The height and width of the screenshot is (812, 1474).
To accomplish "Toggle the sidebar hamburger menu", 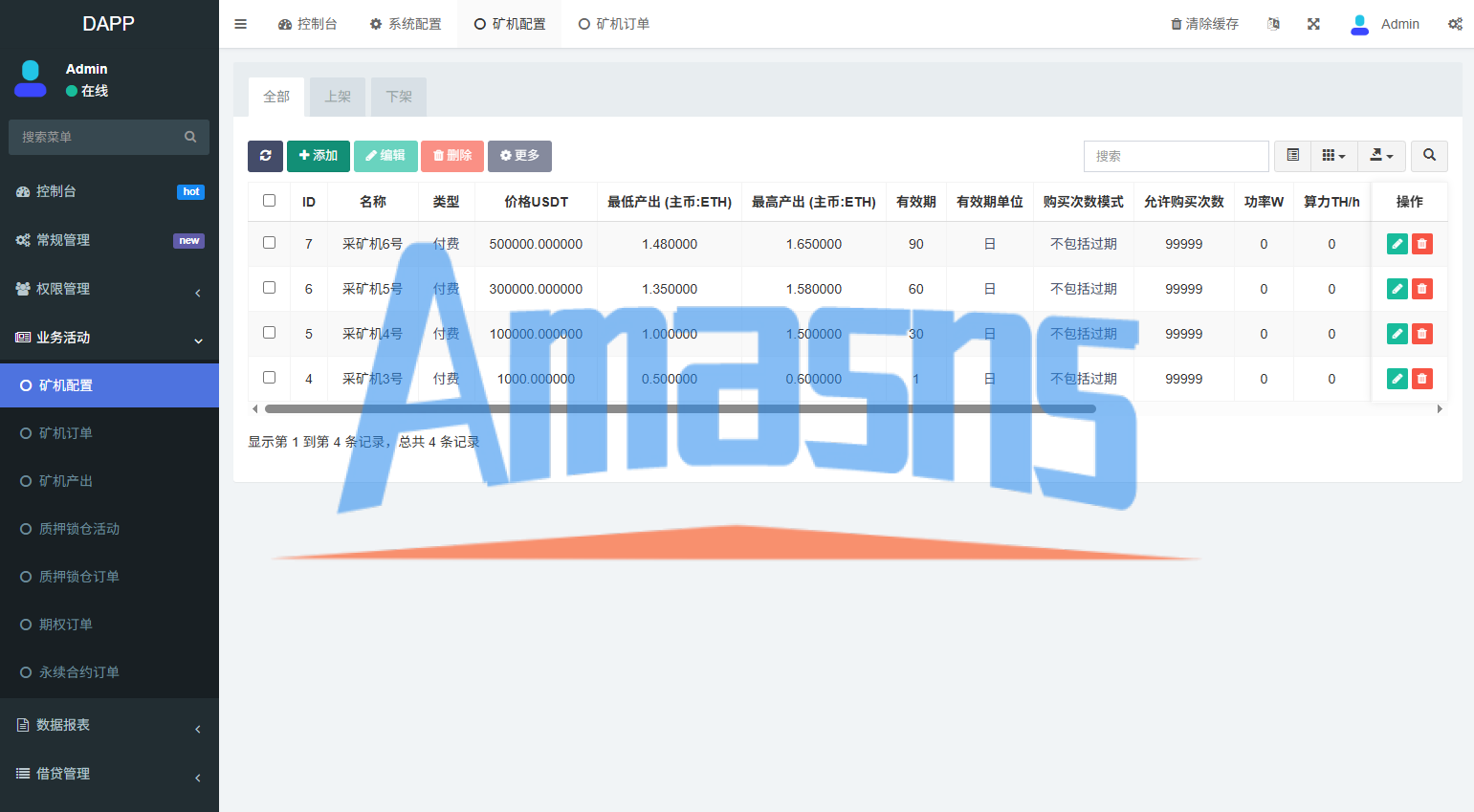I will coord(241,24).
